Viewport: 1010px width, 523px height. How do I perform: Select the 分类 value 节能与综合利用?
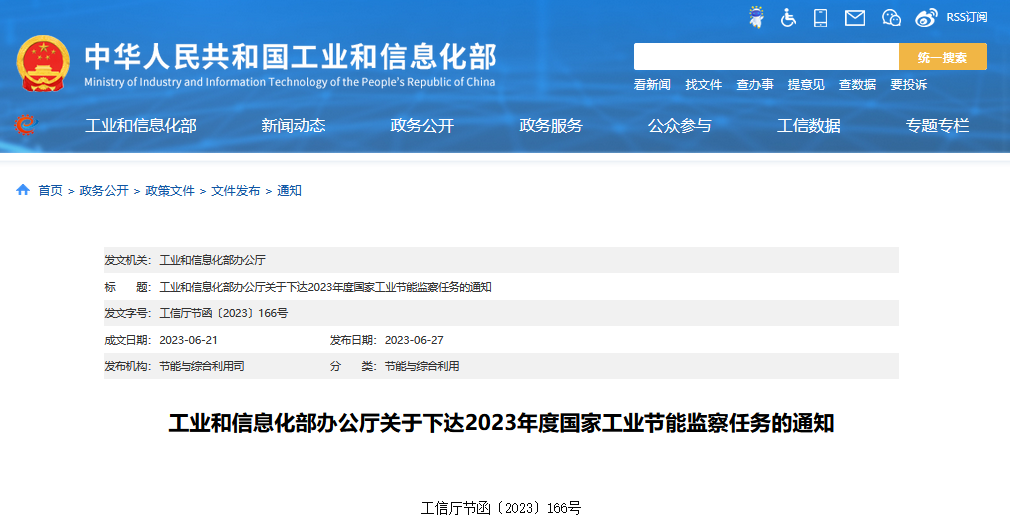pos(422,366)
